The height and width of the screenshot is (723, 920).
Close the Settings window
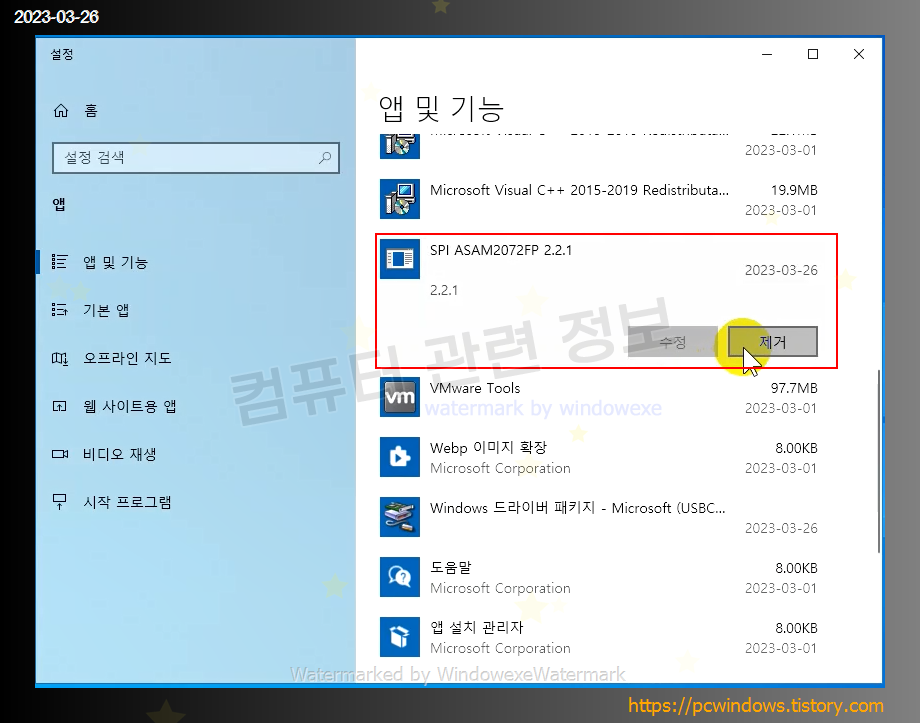tap(858, 54)
